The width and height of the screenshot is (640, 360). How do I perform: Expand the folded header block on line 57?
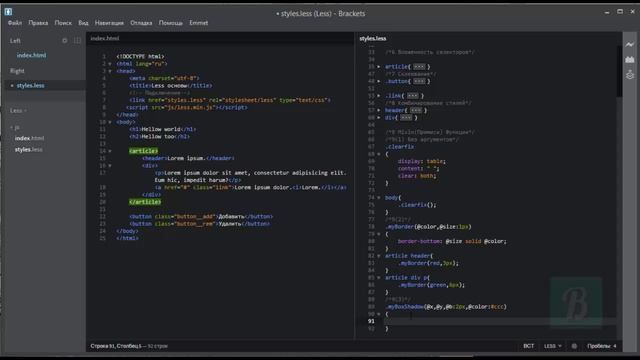pyautogui.click(x=379, y=110)
